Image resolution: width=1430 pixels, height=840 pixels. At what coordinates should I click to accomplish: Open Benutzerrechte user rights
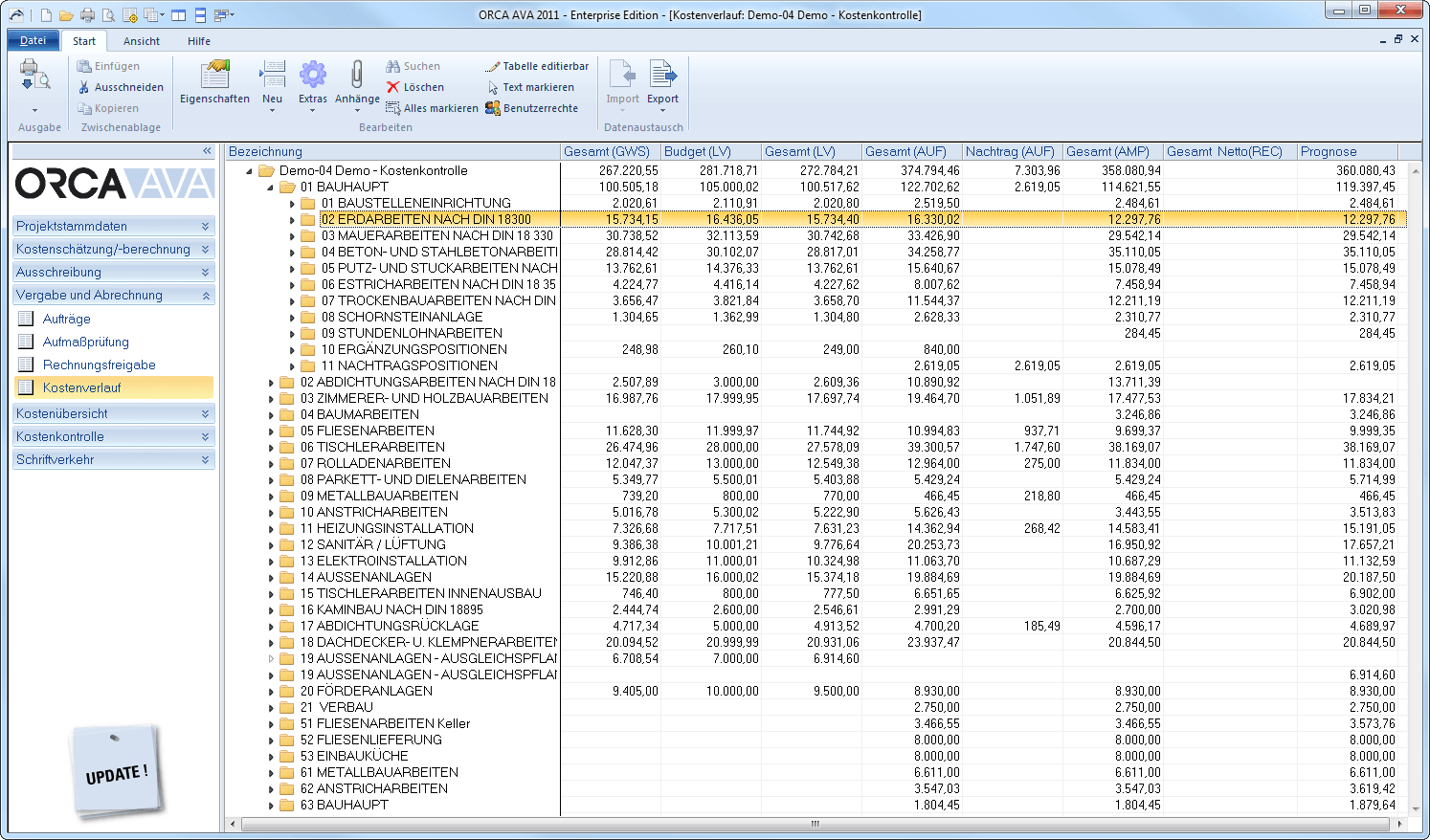(x=531, y=108)
